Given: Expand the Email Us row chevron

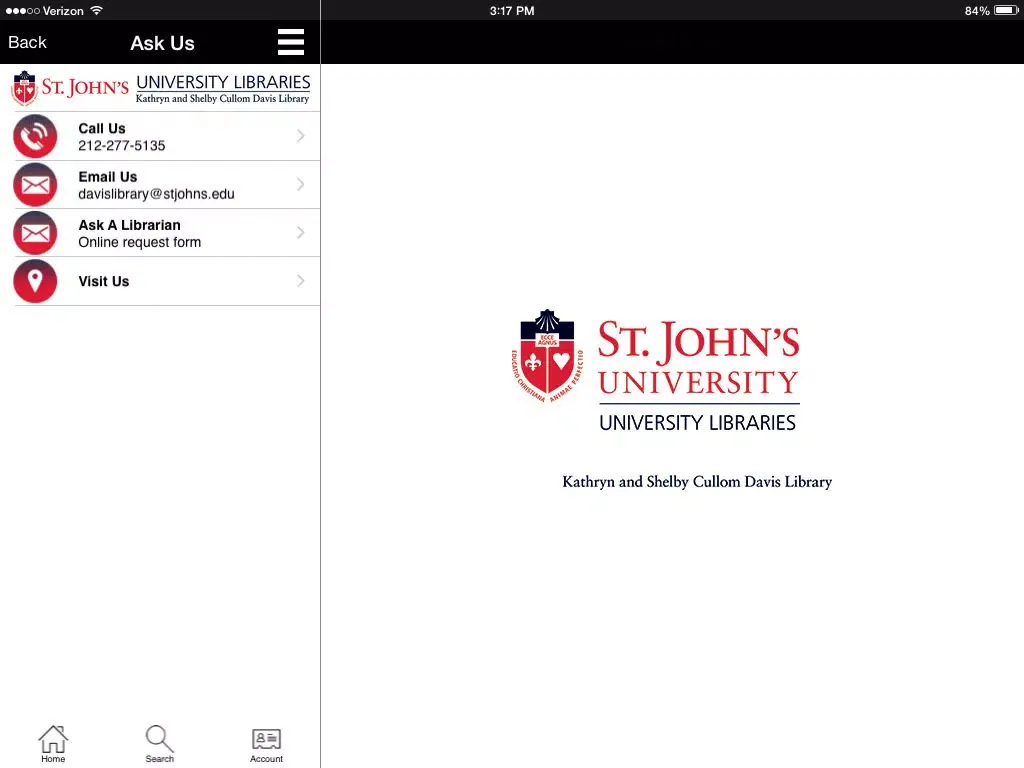Looking at the screenshot, I should click(x=300, y=184).
